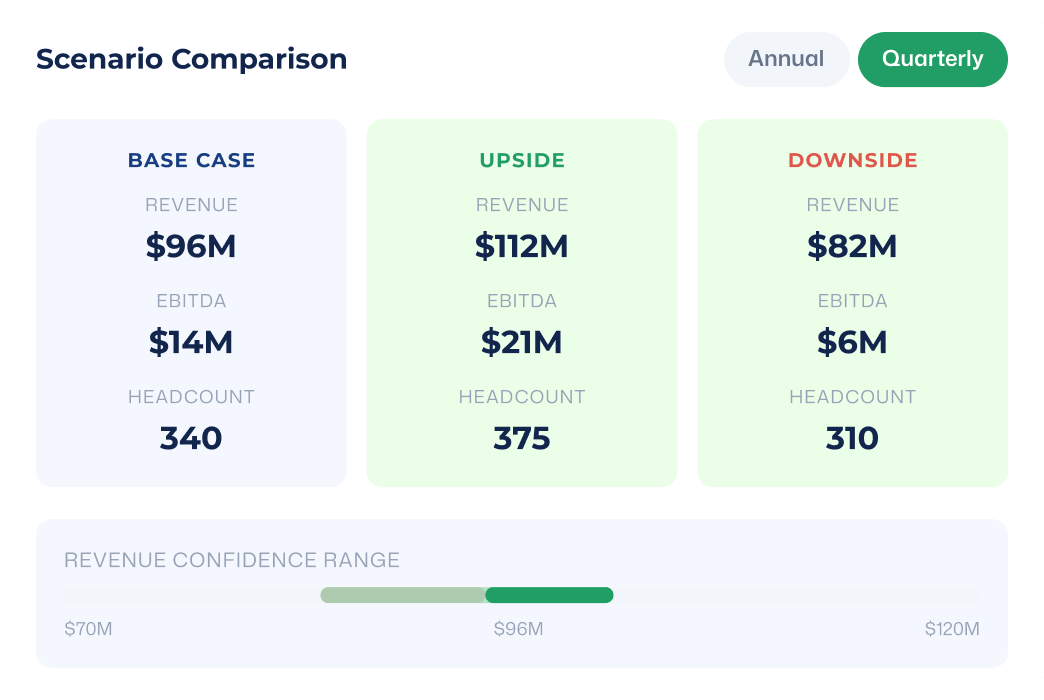This screenshot has width=1044, height=700.
Task: Click the Downside revenue $82M value
Action: pyautogui.click(x=852, y=246)
